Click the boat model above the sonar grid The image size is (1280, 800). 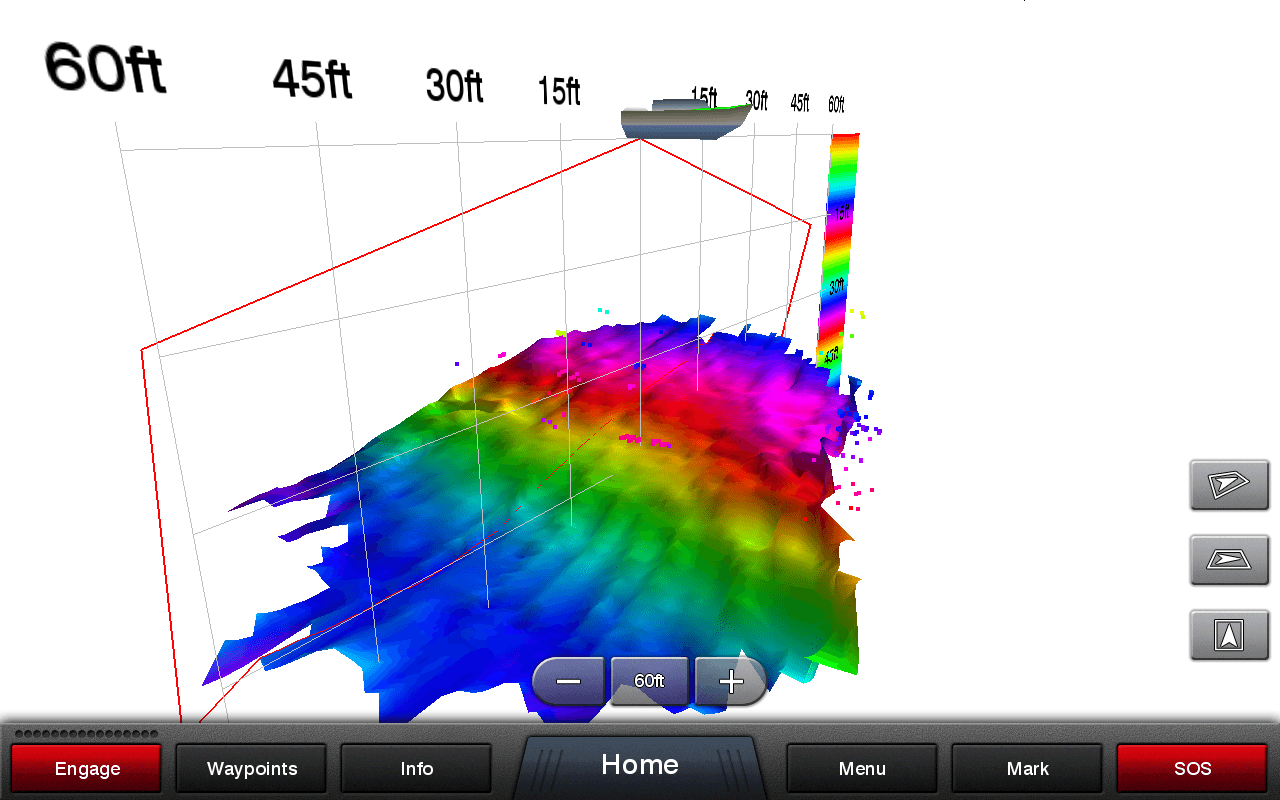(x=685, y=119)
